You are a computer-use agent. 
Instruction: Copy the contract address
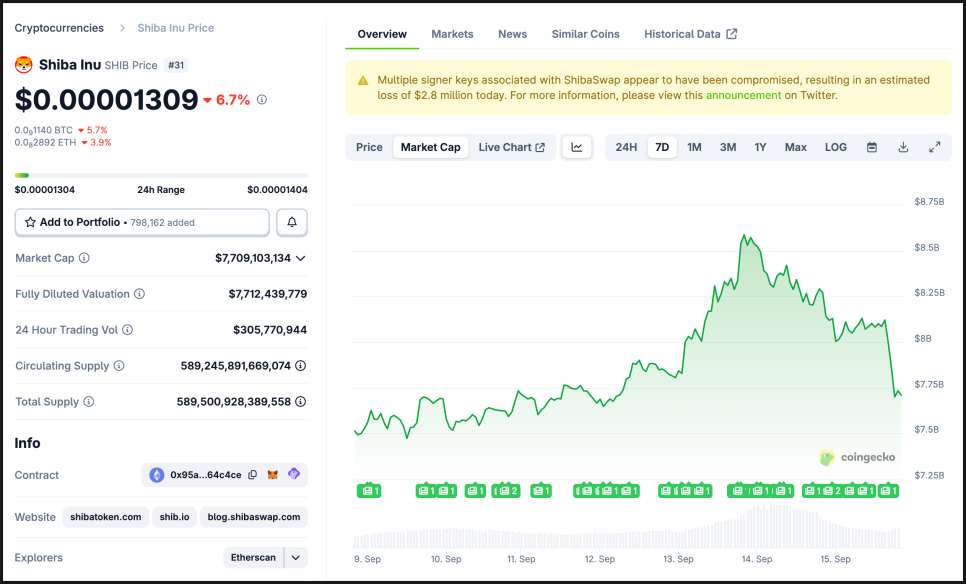(253, 475)
